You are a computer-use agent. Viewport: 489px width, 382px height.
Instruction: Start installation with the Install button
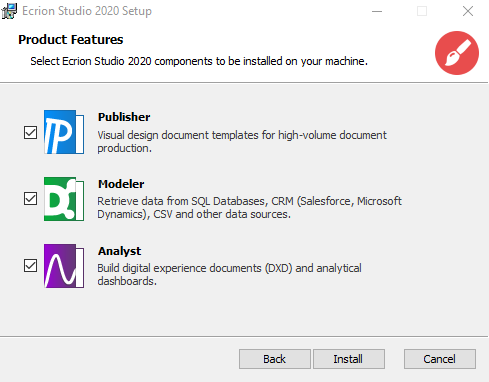pyautogui.click(x=349, y=359)
